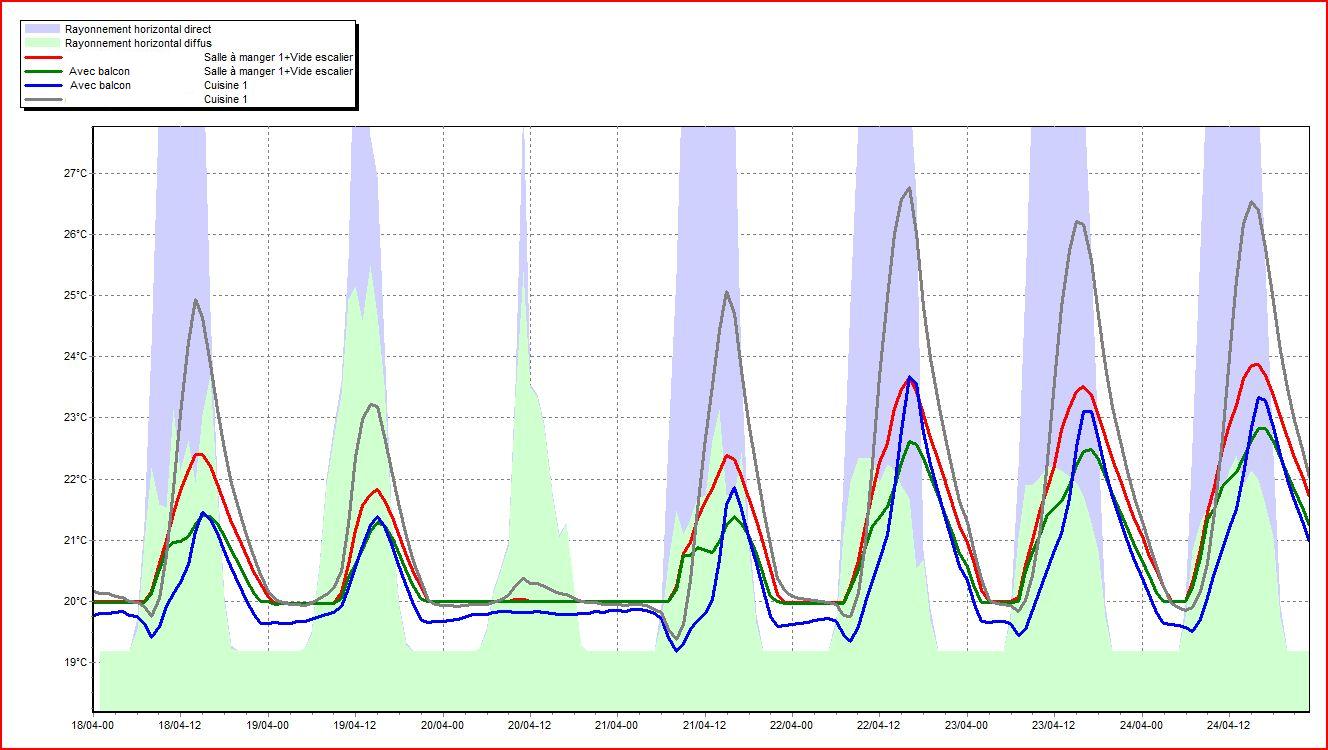Click the gray line sample in legend
Viewport: 1328px width, 750px height.
click(x=43, y=99)
